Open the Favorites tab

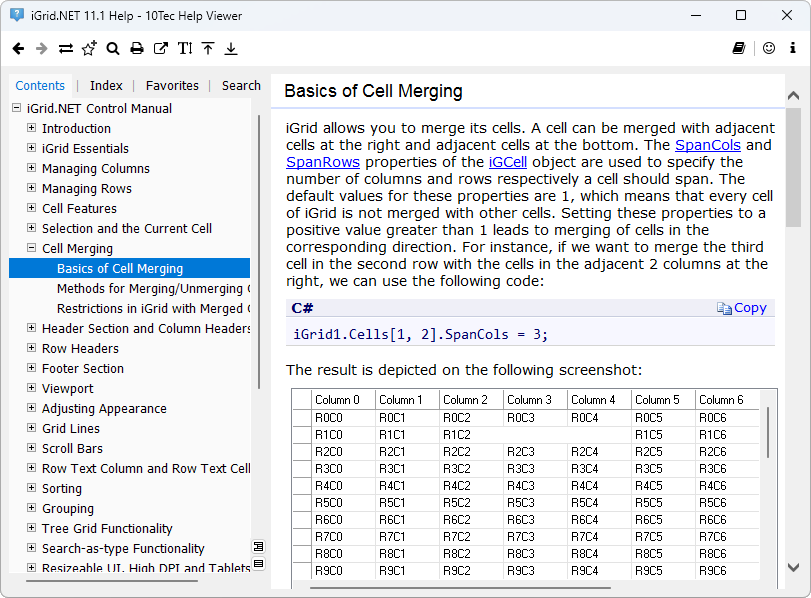click(172, 86)
